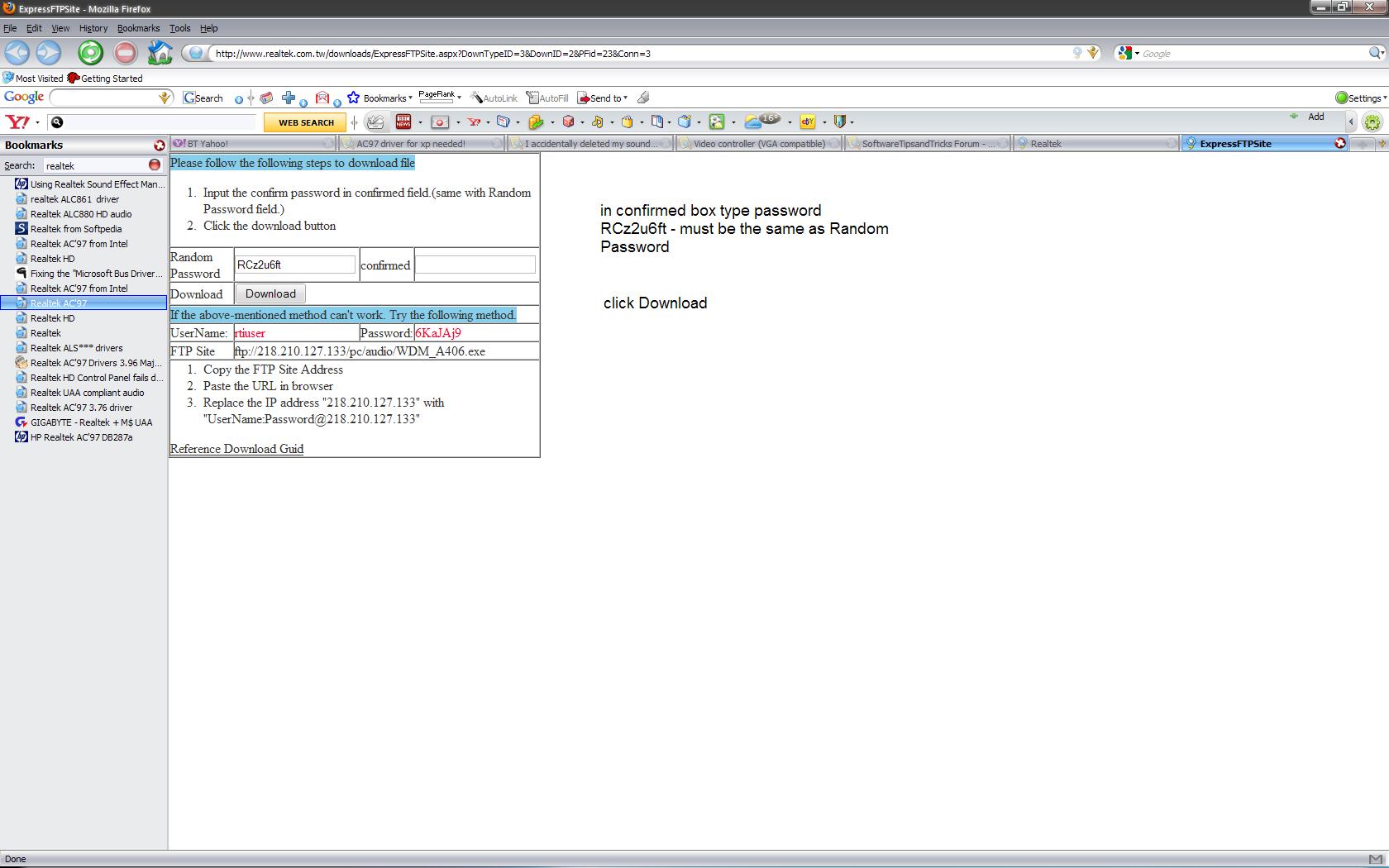This screenshot has width=1389, height=868.
Task: Open the weather icon showing 16°
Action: pos(761,121)
